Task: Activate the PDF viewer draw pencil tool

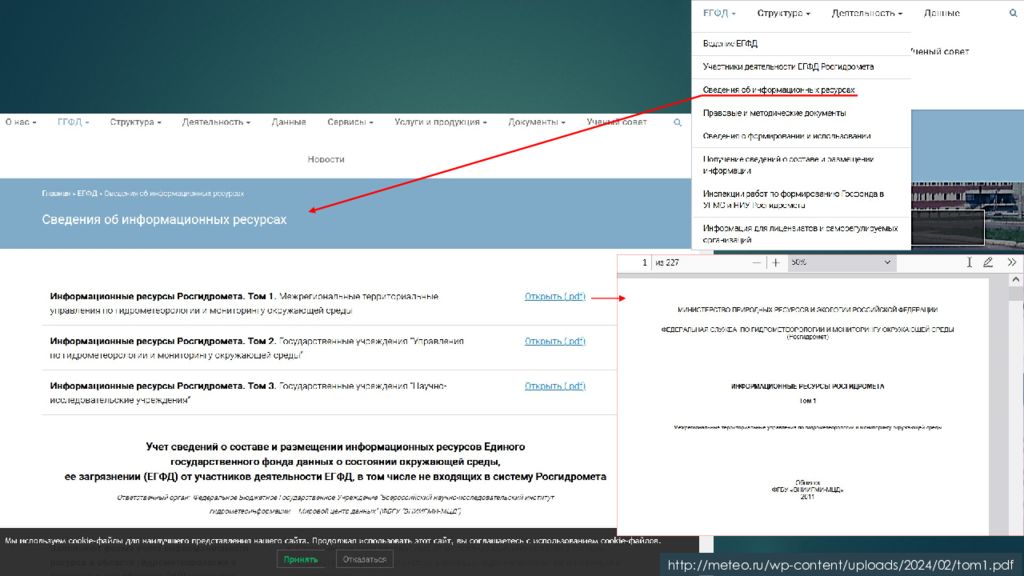Action: click(988, 263)
